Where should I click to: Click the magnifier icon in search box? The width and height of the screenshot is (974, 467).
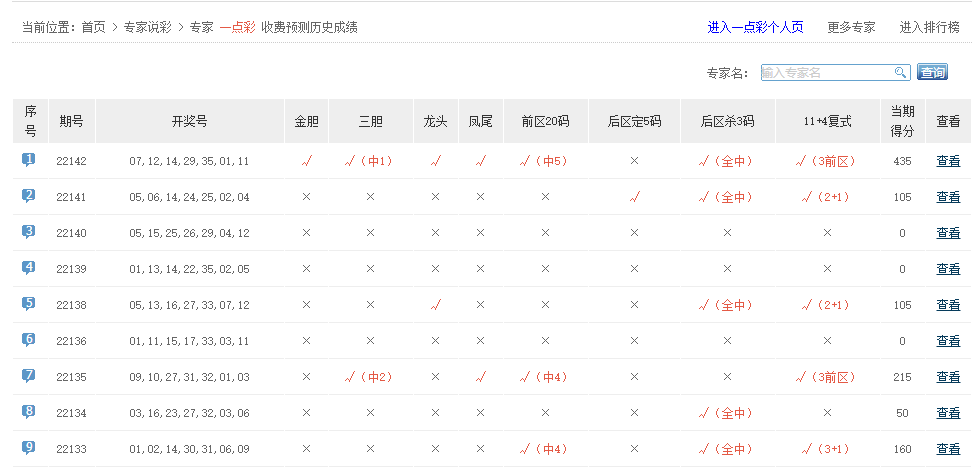(x=900, y=72)
